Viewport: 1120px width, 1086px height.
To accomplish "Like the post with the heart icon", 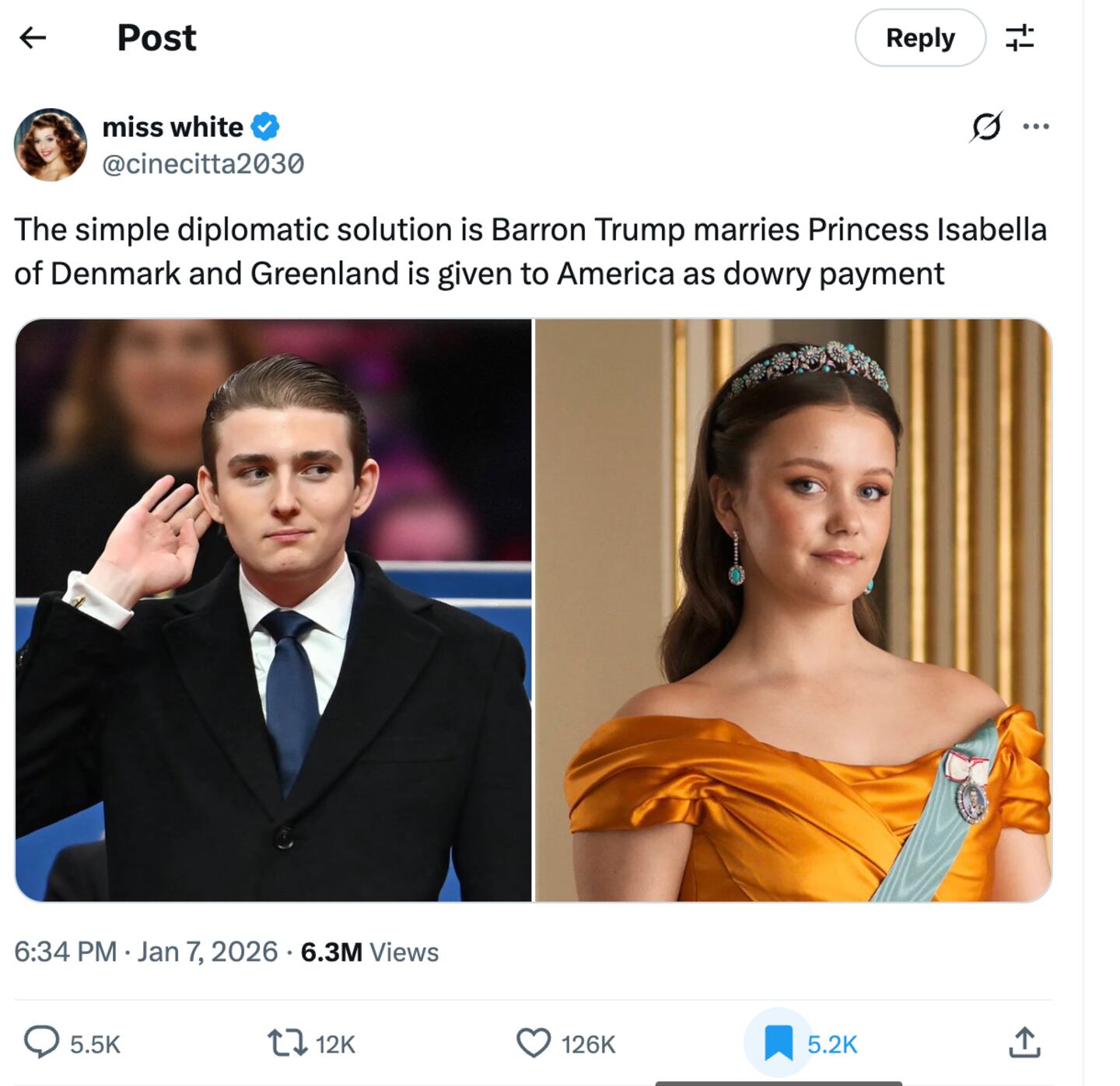I will pos(534,1042).
